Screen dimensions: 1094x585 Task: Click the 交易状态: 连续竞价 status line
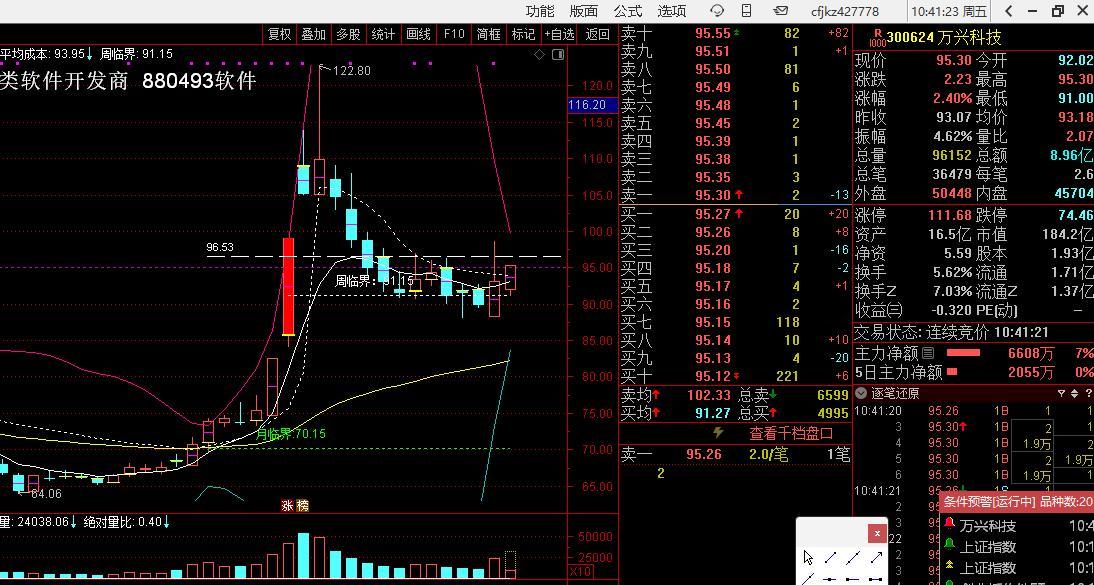pos(951,333)
